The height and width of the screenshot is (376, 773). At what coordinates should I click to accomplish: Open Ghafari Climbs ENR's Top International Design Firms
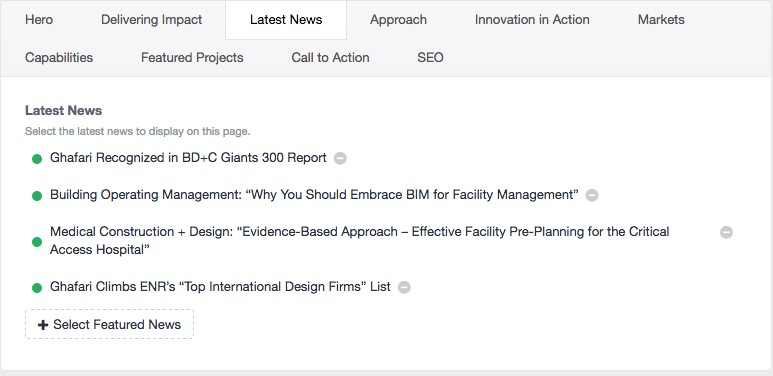tap(220, 286)
